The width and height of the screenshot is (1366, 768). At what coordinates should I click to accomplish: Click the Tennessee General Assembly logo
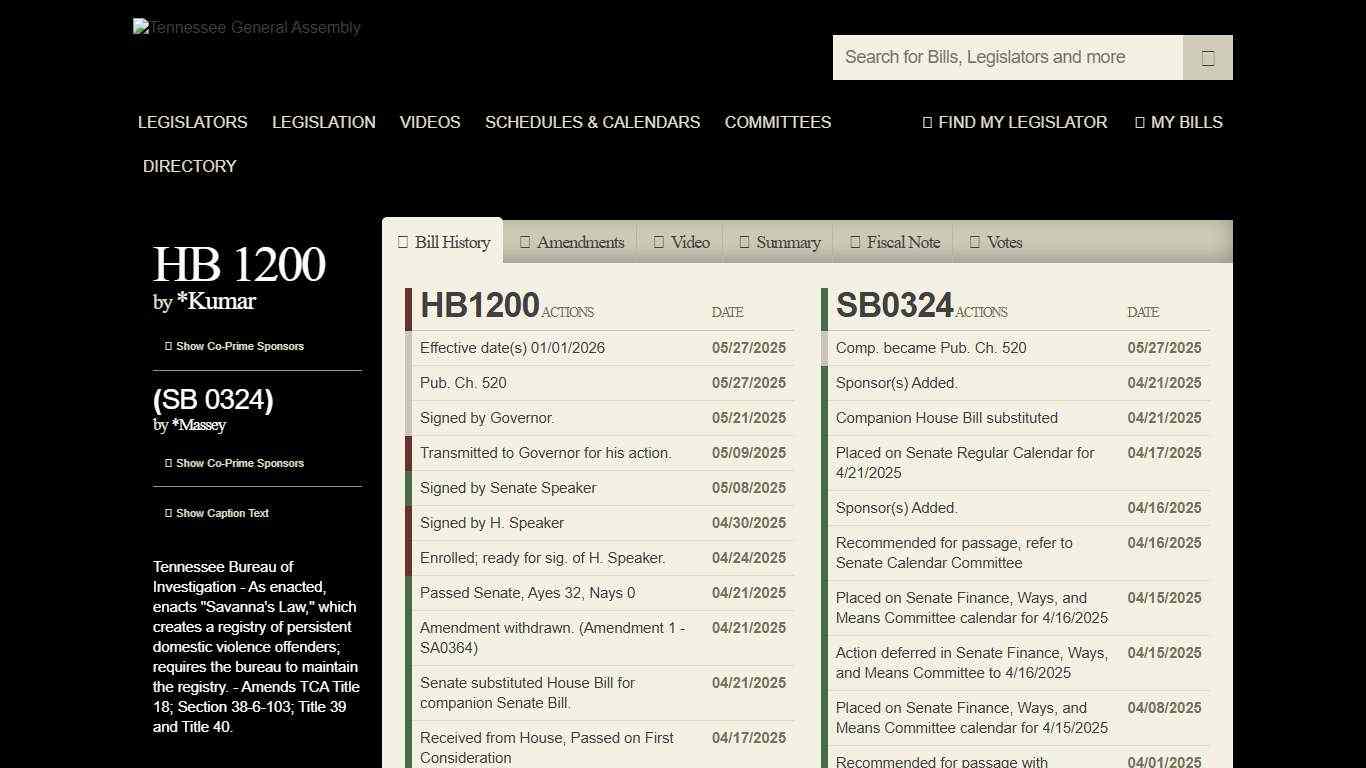(x=246, y=27)
